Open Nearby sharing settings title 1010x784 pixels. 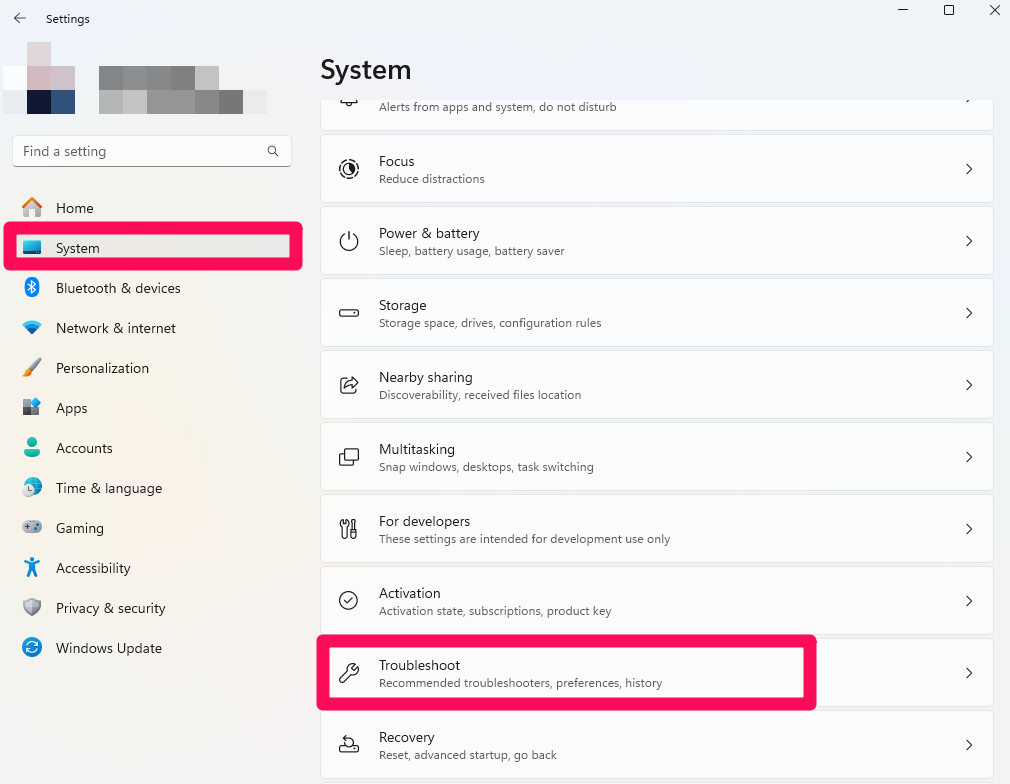pyautogui.click(x=426, y=378)
